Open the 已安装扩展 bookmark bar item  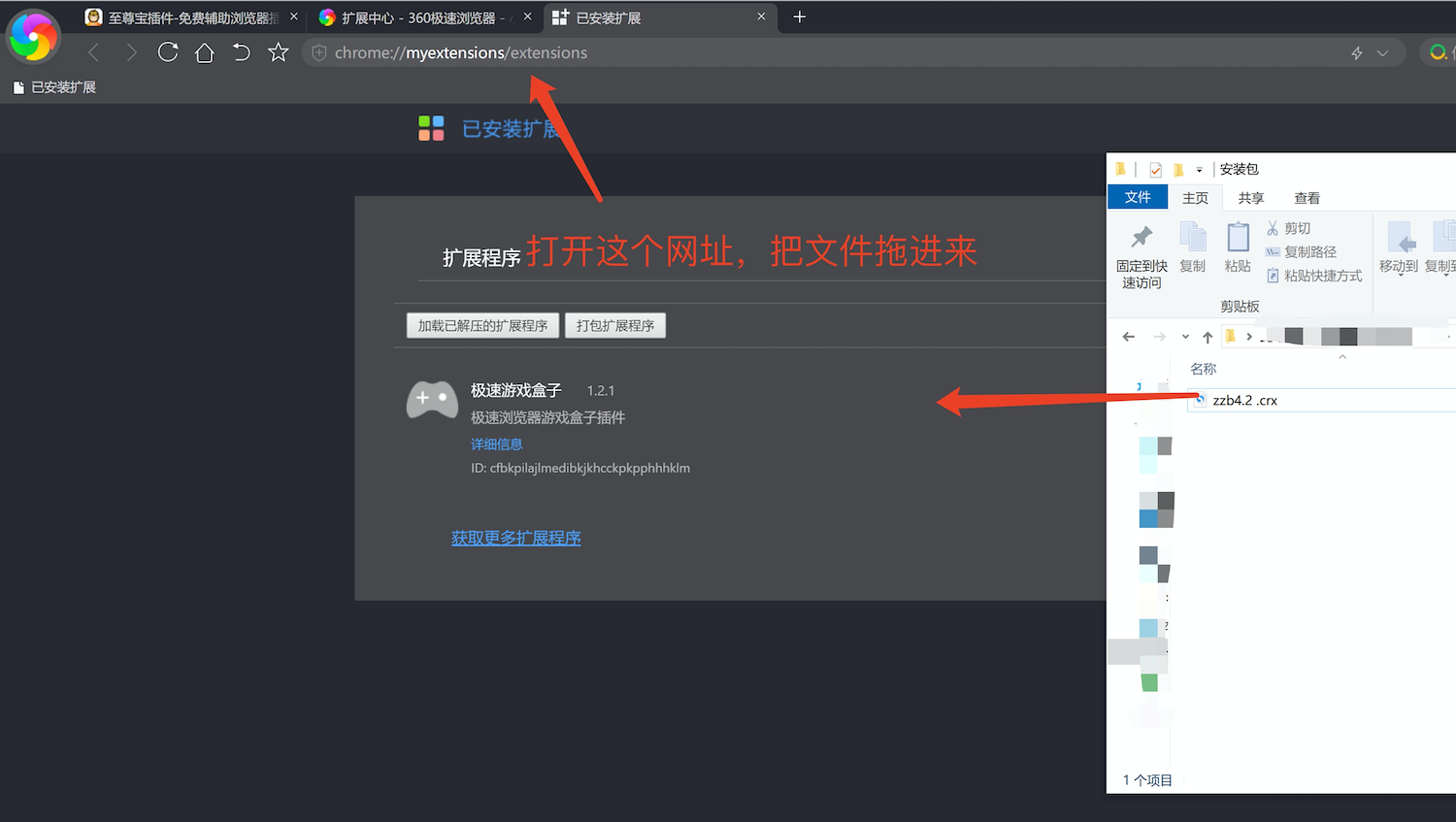[54, 87]
